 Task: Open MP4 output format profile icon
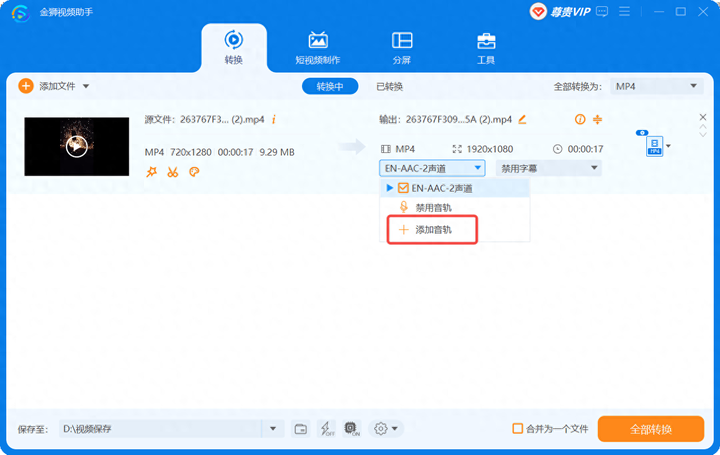click(654, 146)
